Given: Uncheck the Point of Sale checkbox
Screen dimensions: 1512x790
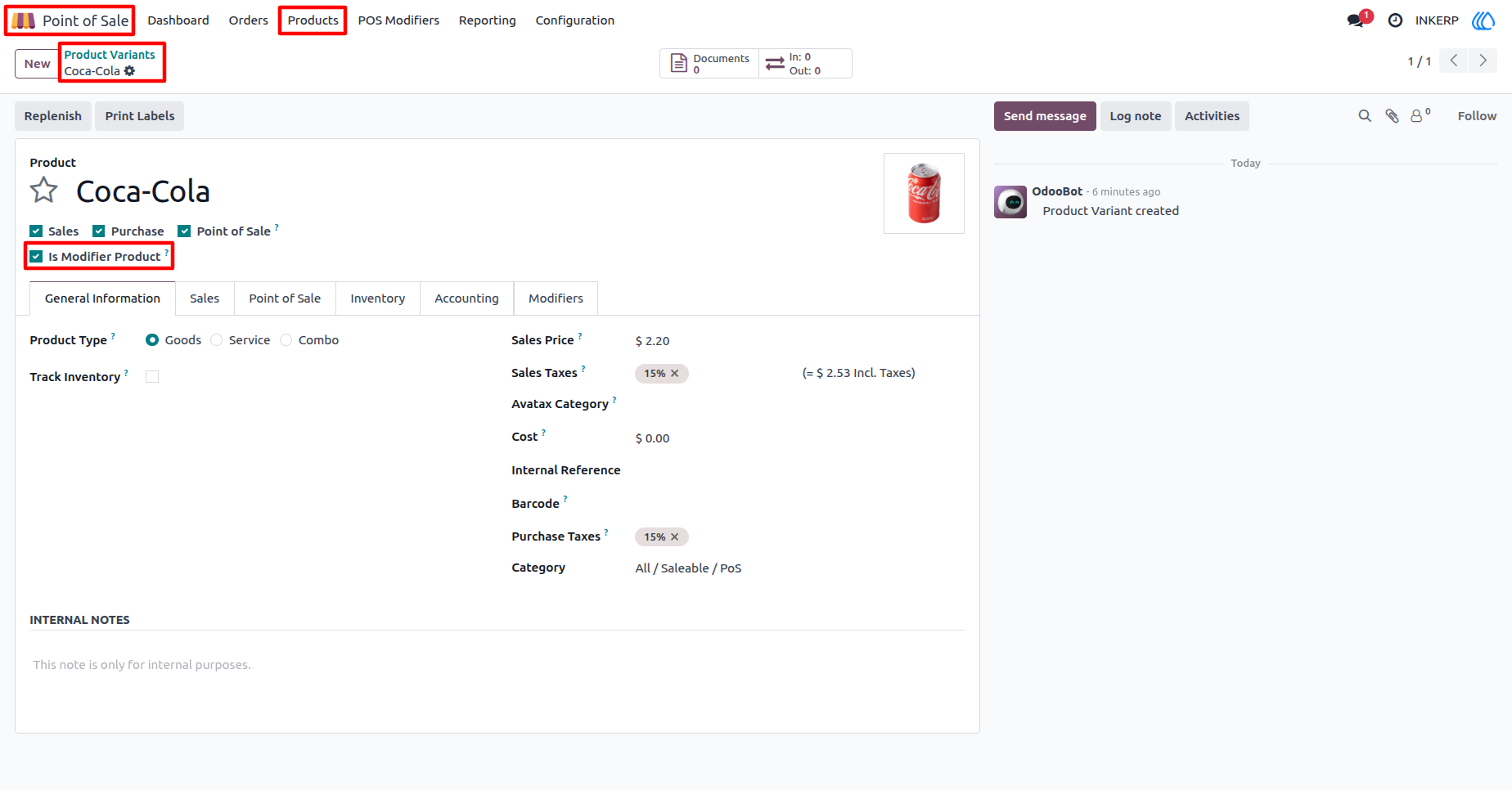Looking at the screenshot, I should [184, 231].
